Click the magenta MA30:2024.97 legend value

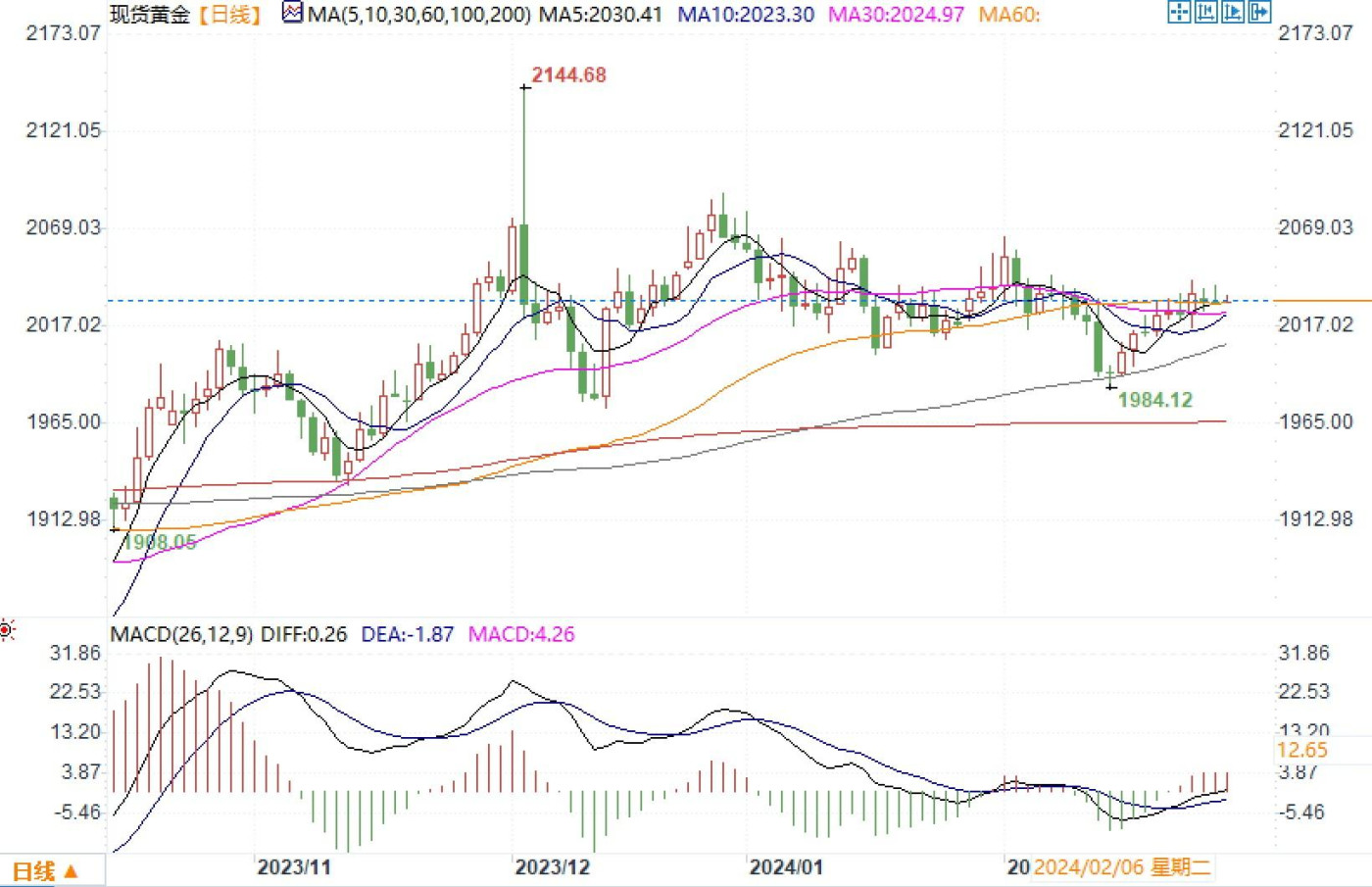pyautogui.click(x=896, y=15)
